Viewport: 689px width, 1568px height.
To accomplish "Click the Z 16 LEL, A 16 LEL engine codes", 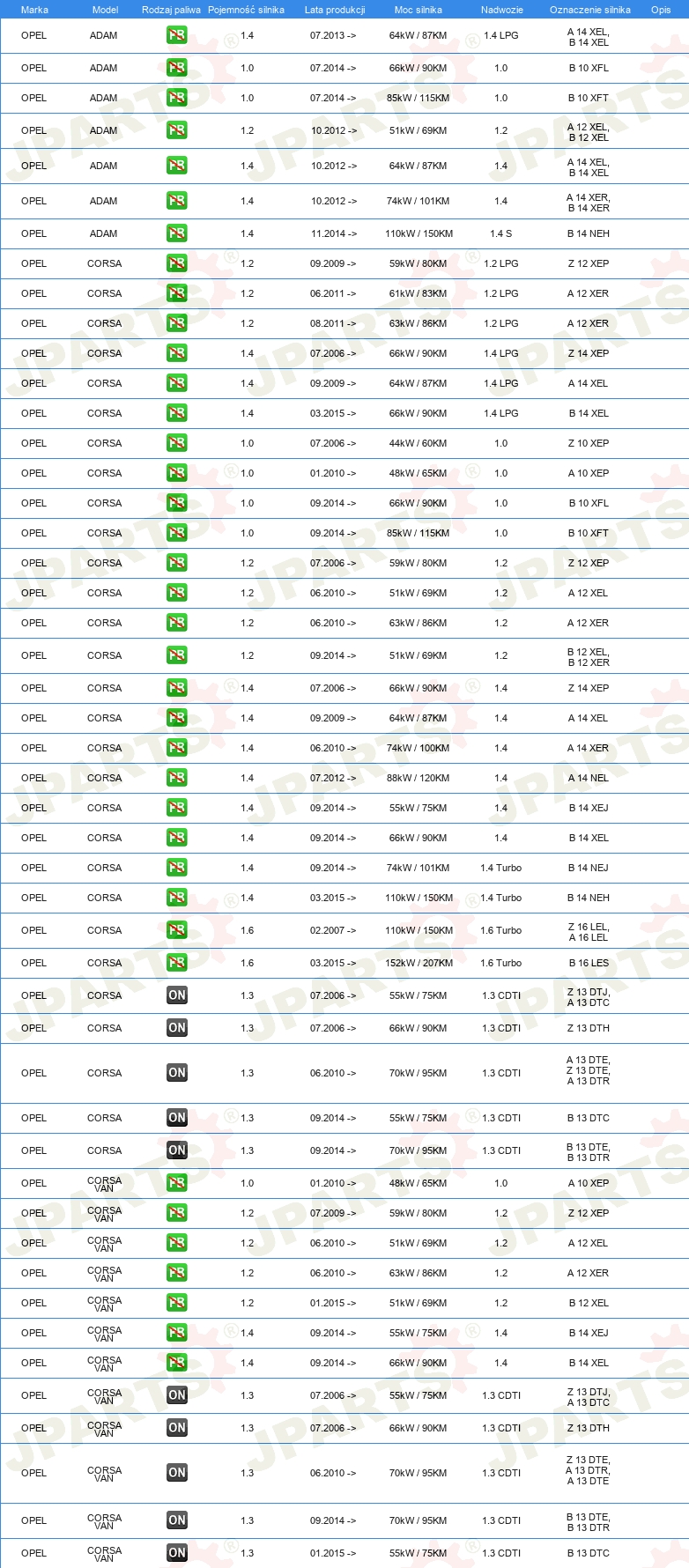I will point(589,932).
